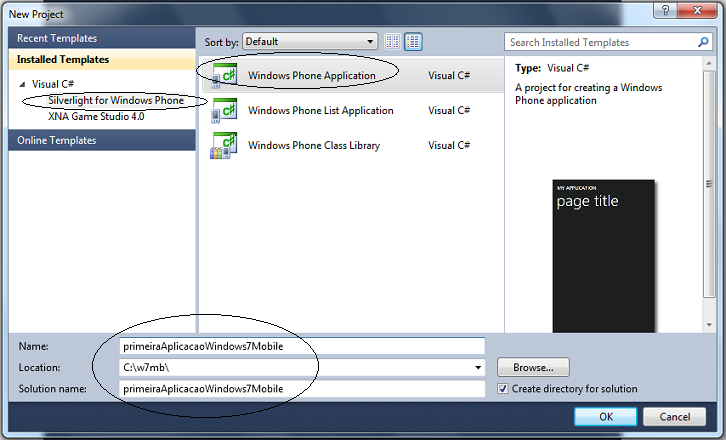Click Visual C# label in List Application row
Image resolution: width=726 pixels, height=440 pixels.
(x=449, y=111)
